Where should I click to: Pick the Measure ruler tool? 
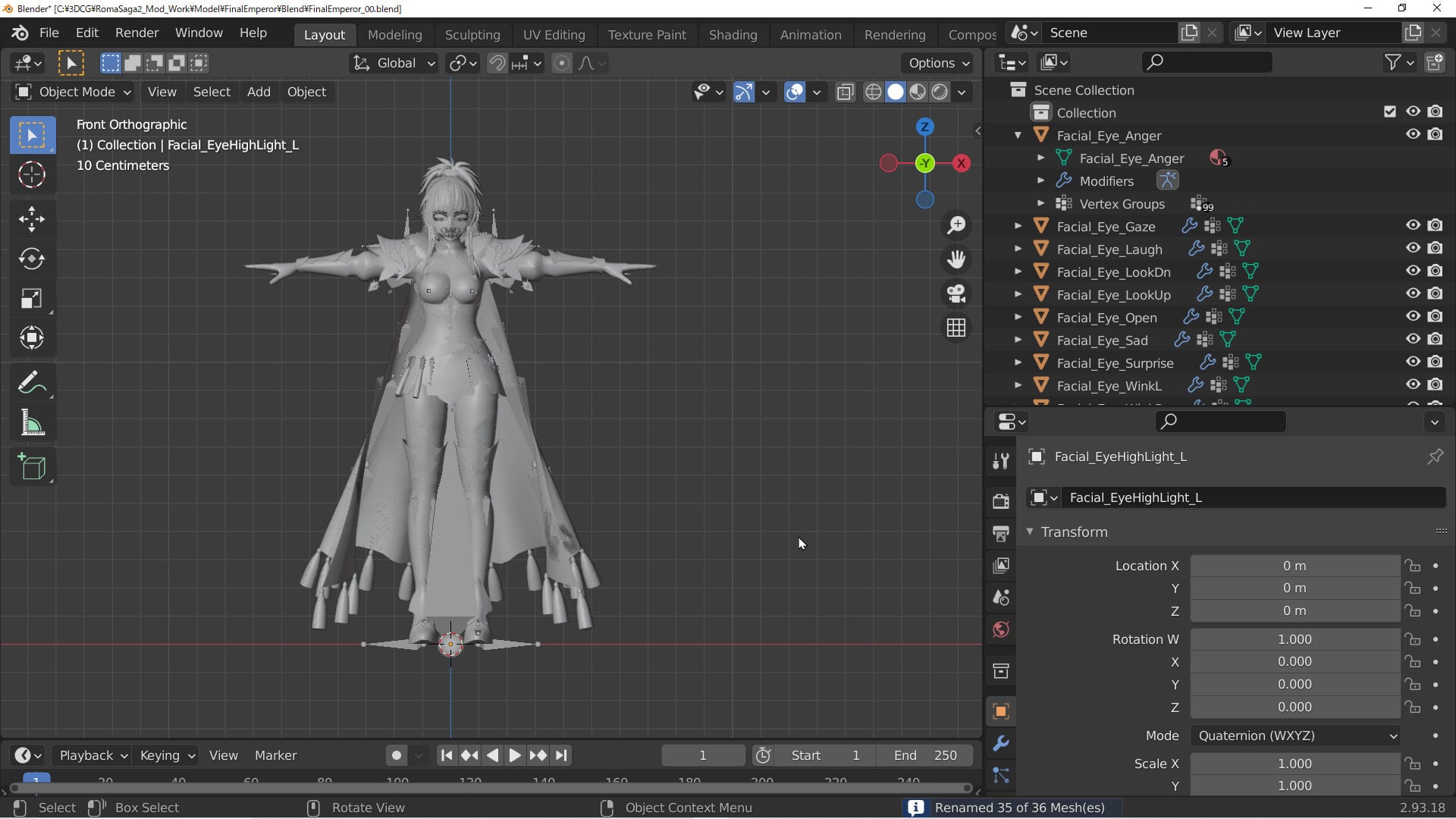coord(32,422)
